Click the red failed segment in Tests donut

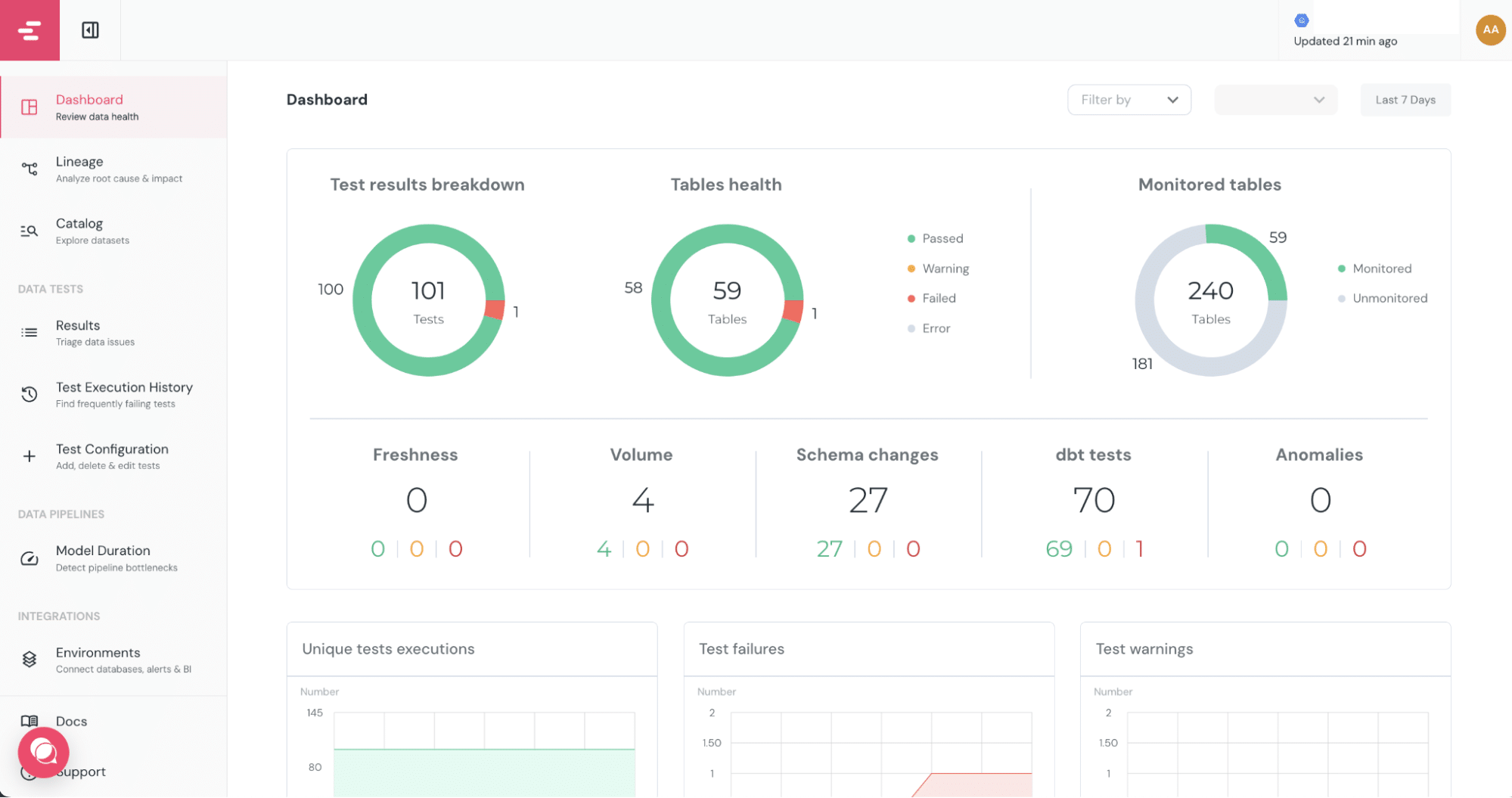(495, 309)
